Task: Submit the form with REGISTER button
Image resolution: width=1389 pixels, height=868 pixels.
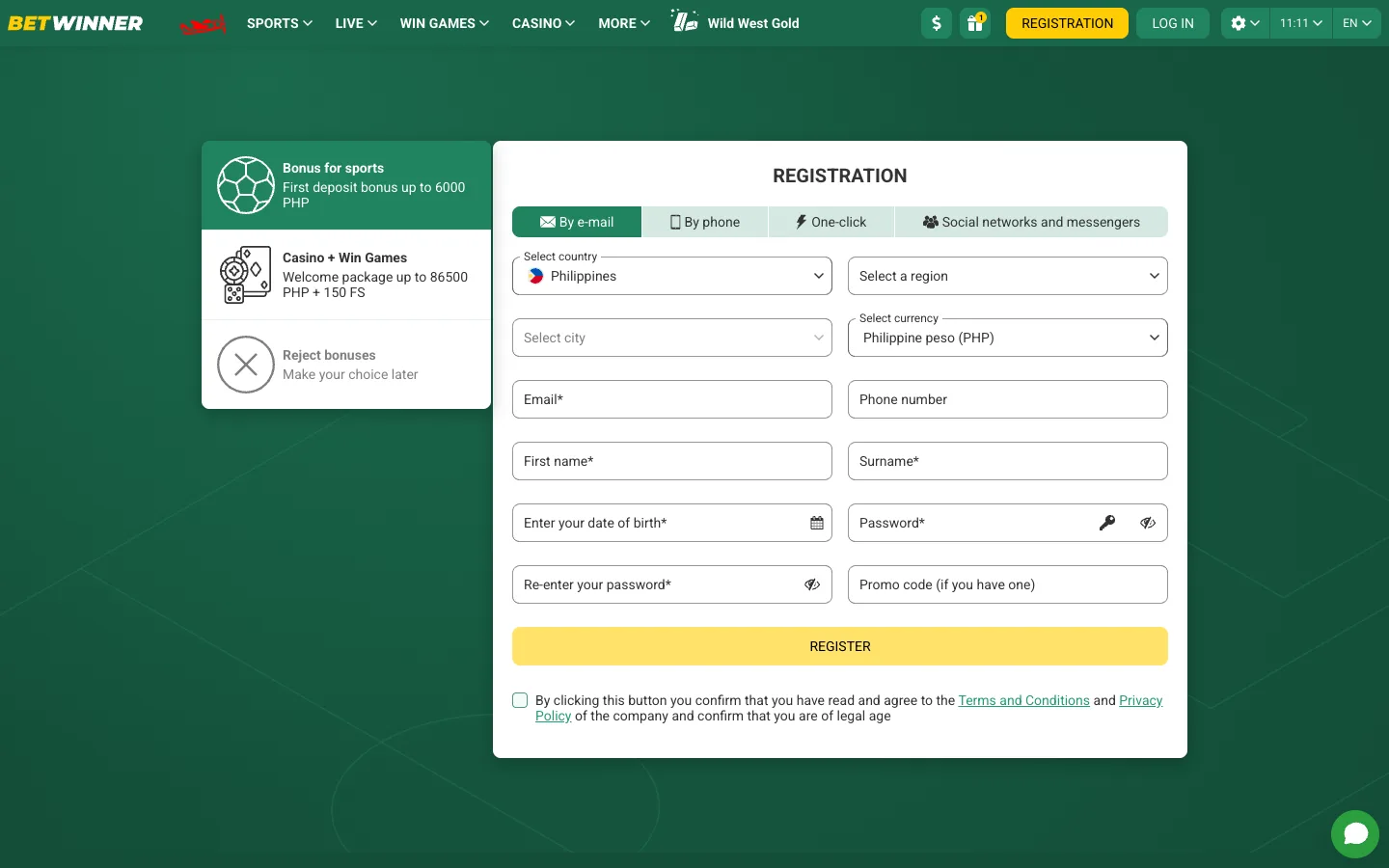Action: 840,646
